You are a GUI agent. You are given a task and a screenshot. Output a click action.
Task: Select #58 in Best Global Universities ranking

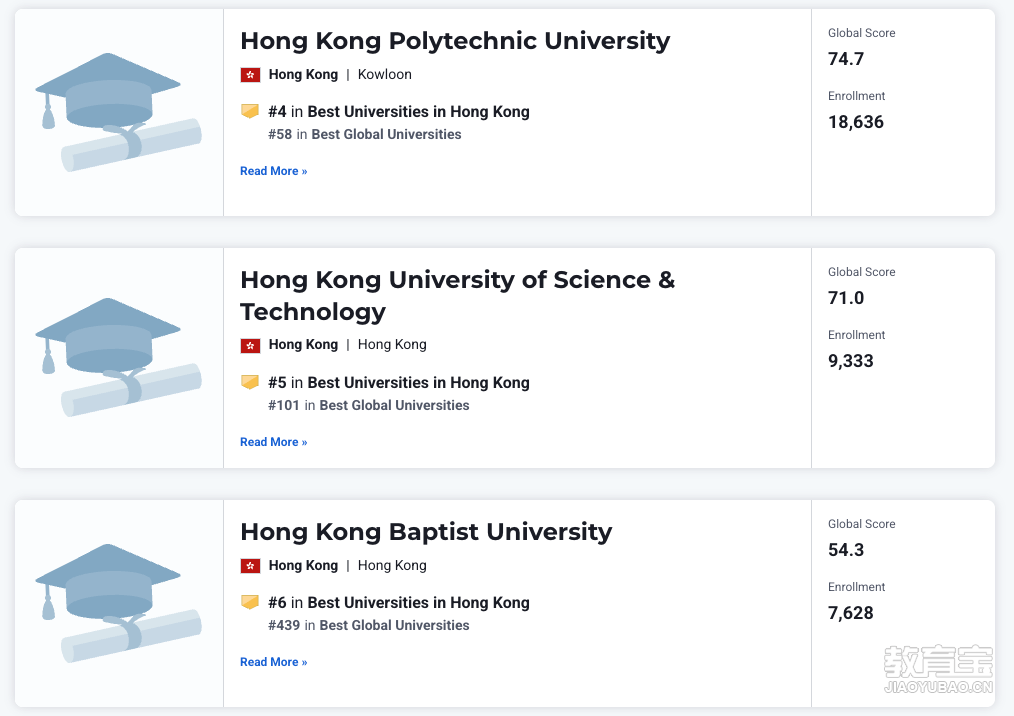click(x=365, y=135)
